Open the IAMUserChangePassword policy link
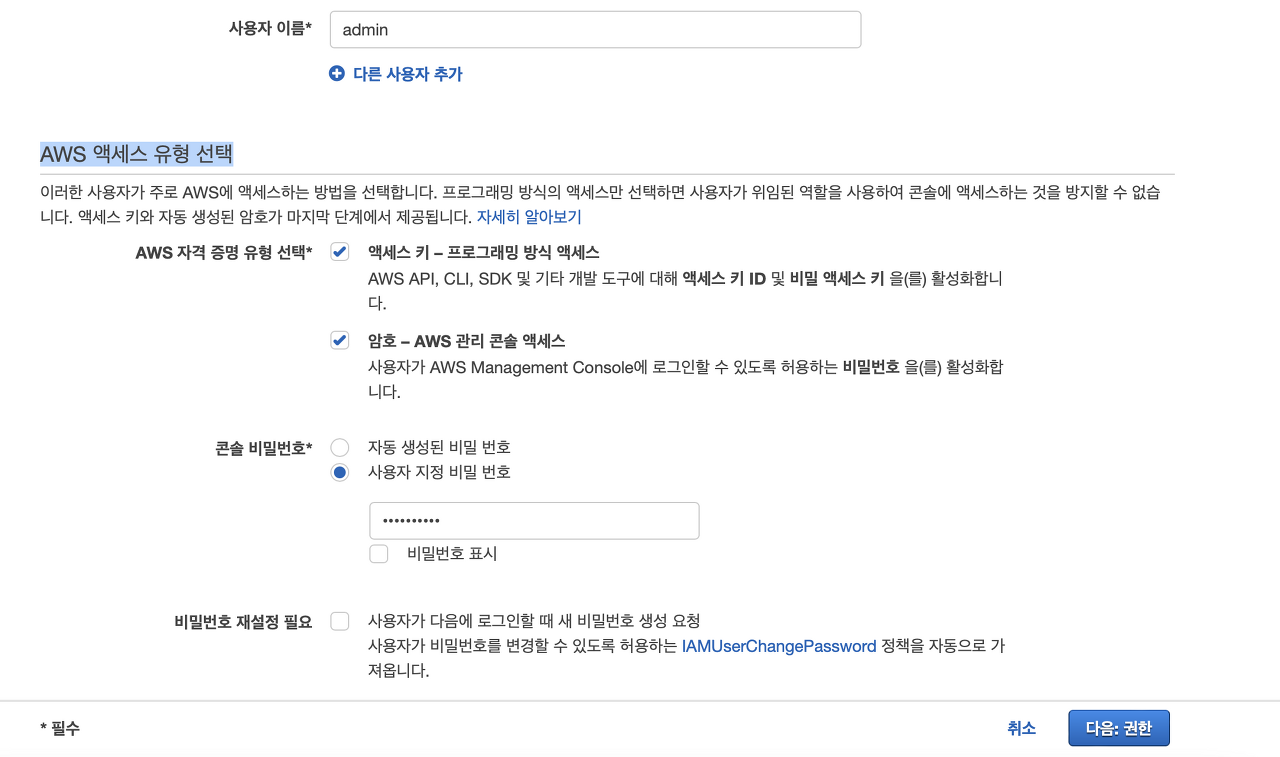Screen dimensions: 1280x757 click(x=779, y=646)
